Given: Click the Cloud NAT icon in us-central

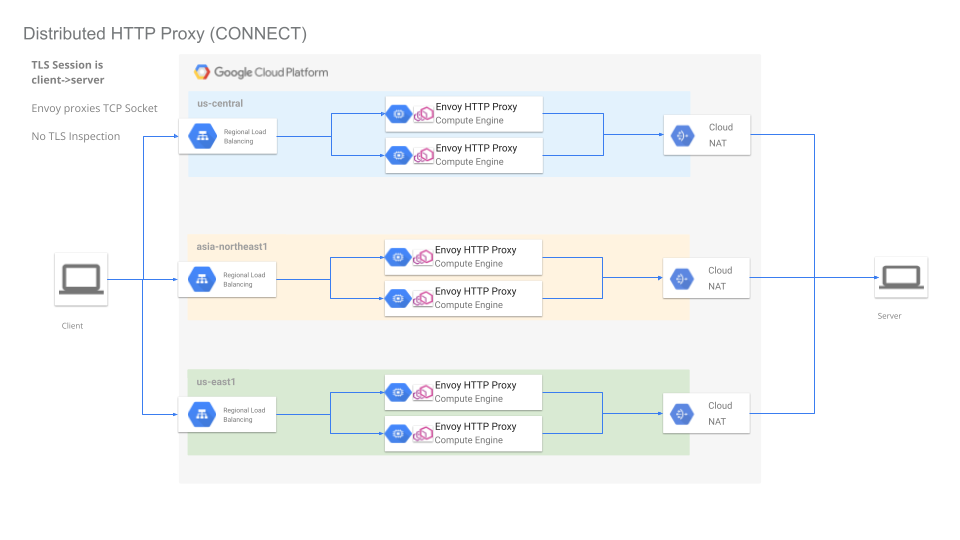Looking at the screenshot, I should [684, 135].
